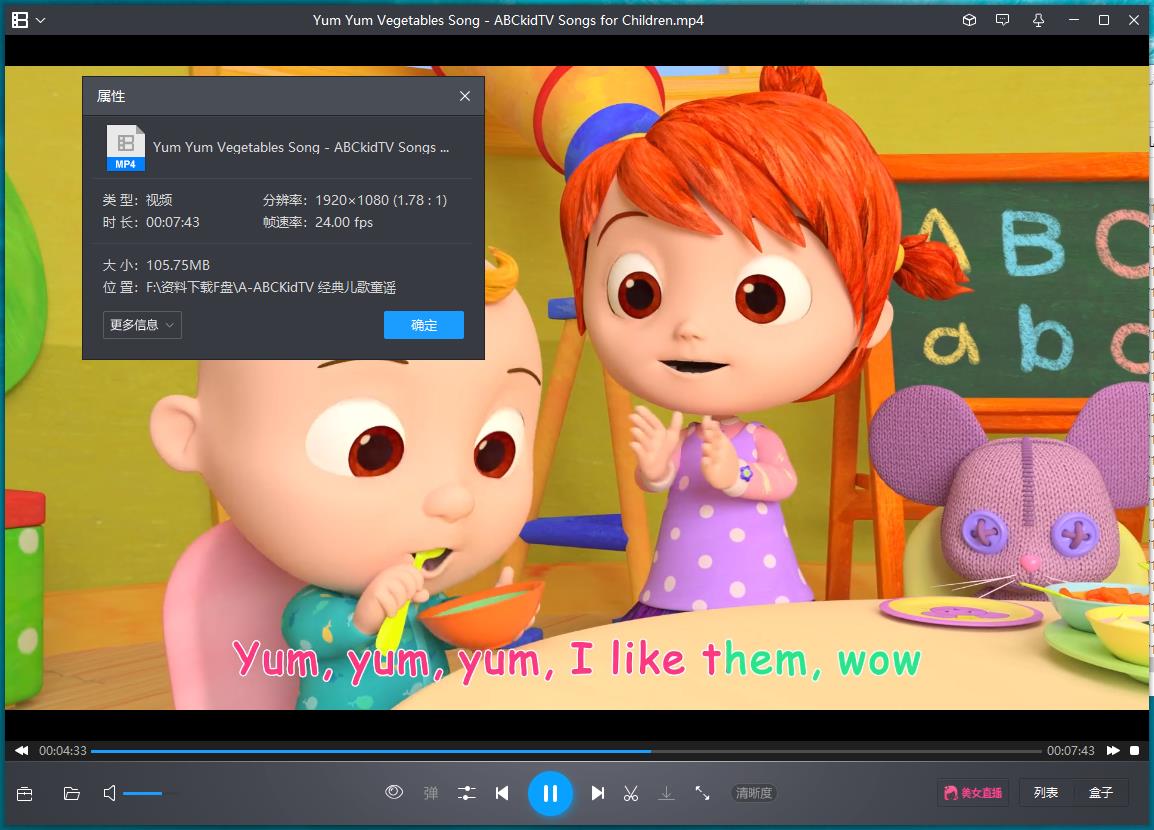Click the MP4 file icon in properties
This screenshot has height=830, width=1154.
pos(126,148)
